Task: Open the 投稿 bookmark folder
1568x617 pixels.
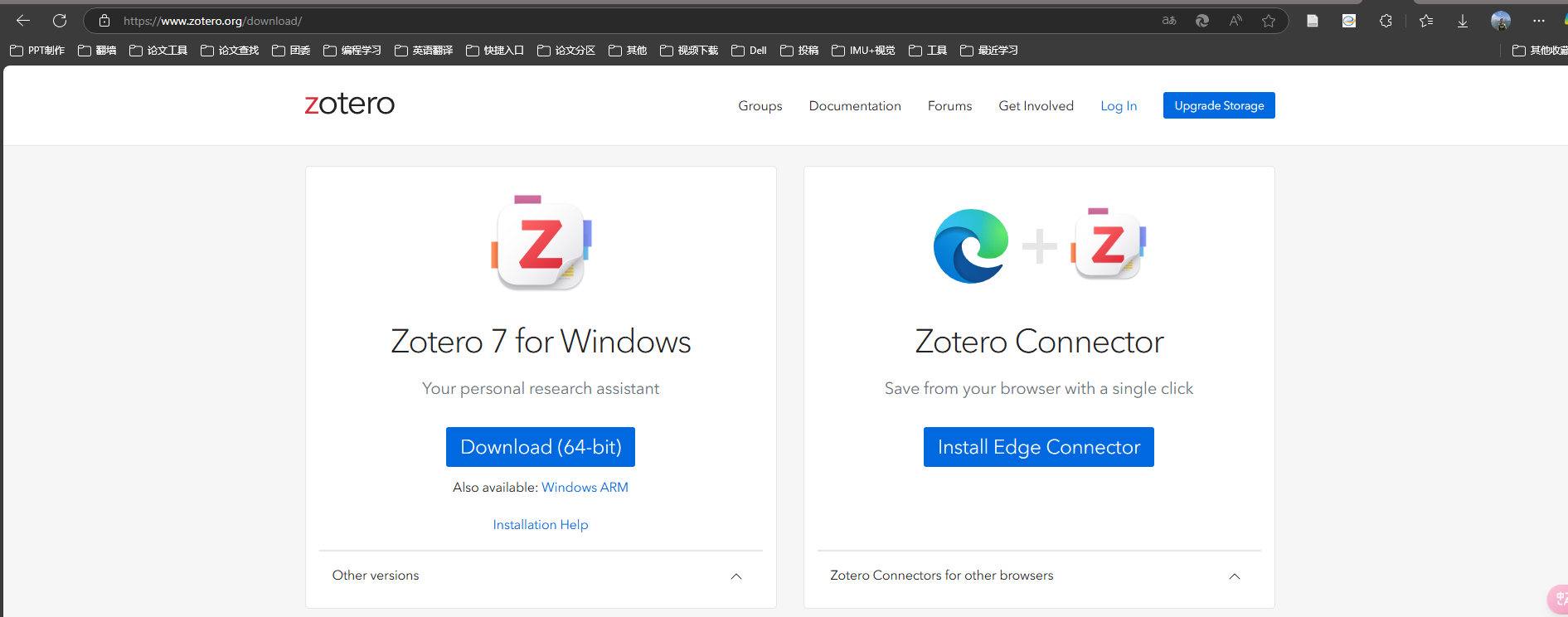Action: click(799, 51)
